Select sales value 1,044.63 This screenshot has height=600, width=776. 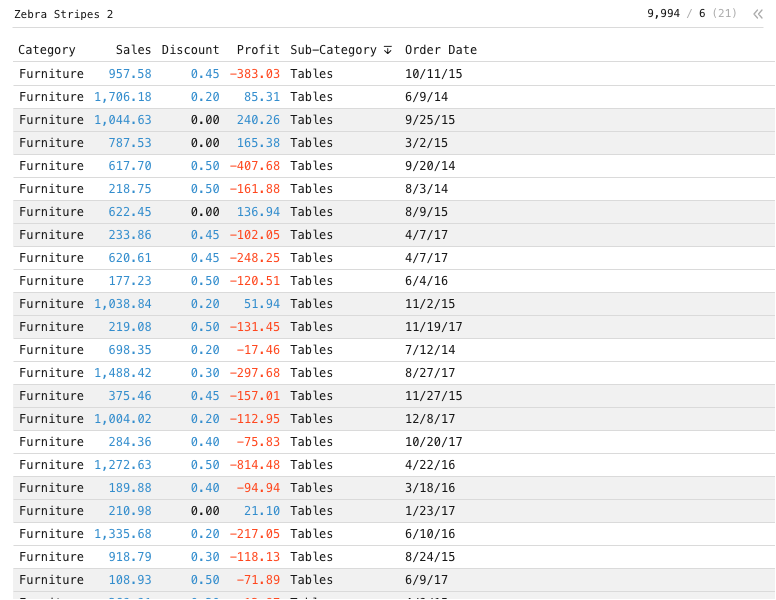click(x=123, y=120)
